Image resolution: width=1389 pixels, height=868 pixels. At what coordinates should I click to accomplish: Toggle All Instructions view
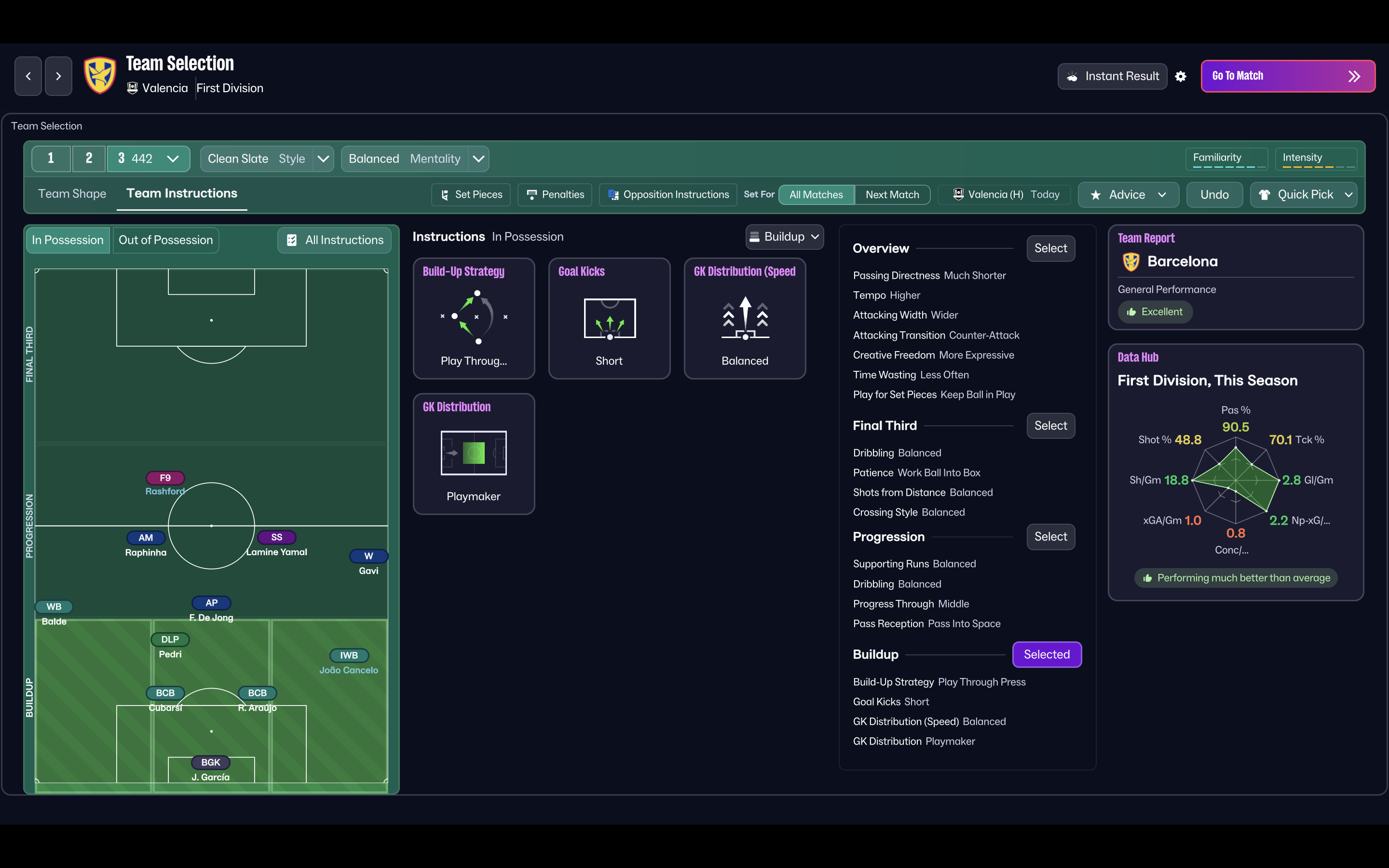pos(334,240)
